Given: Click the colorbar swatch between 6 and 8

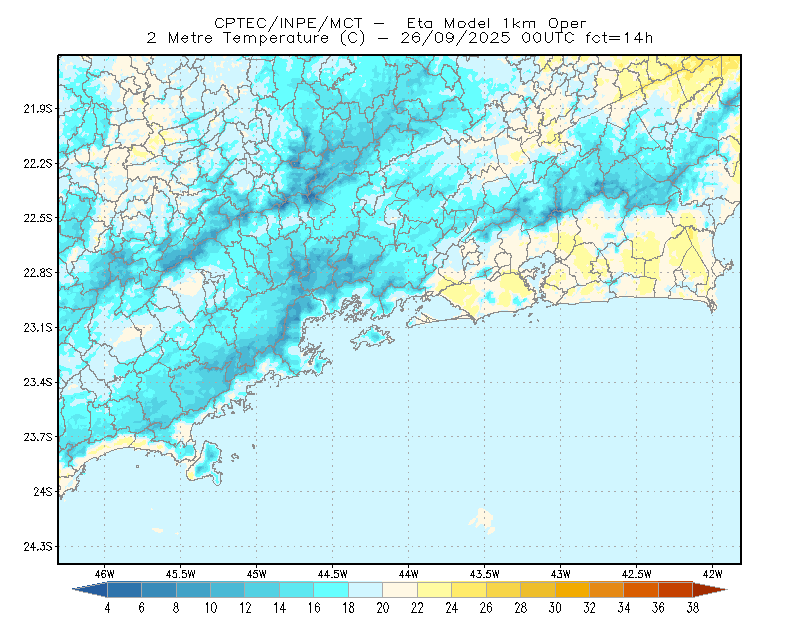Looking at the screenshot, I should click(x=159, y=589).
